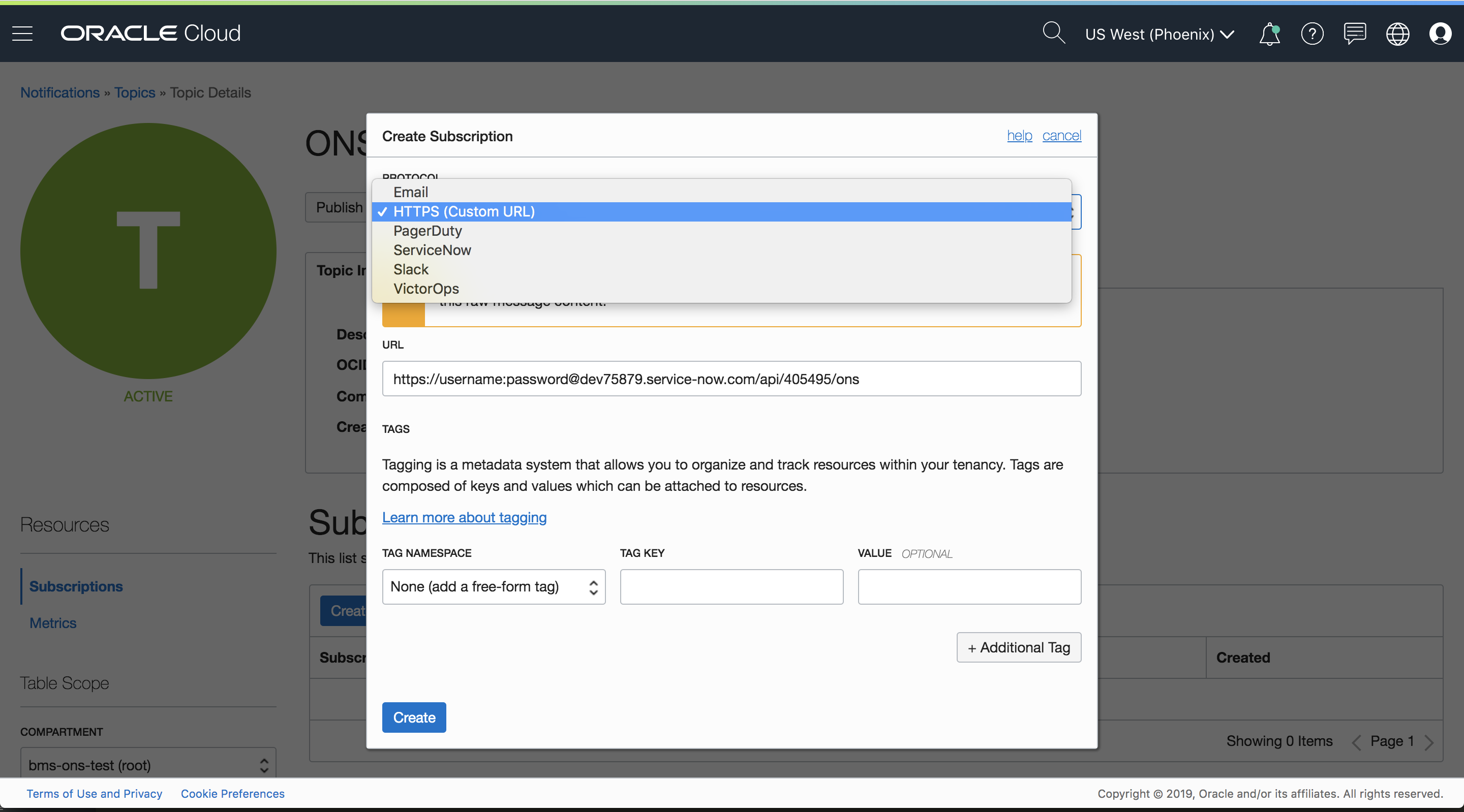Open Learn more about tagging link
1464x812 pixels.
click(x=464, y=517)
